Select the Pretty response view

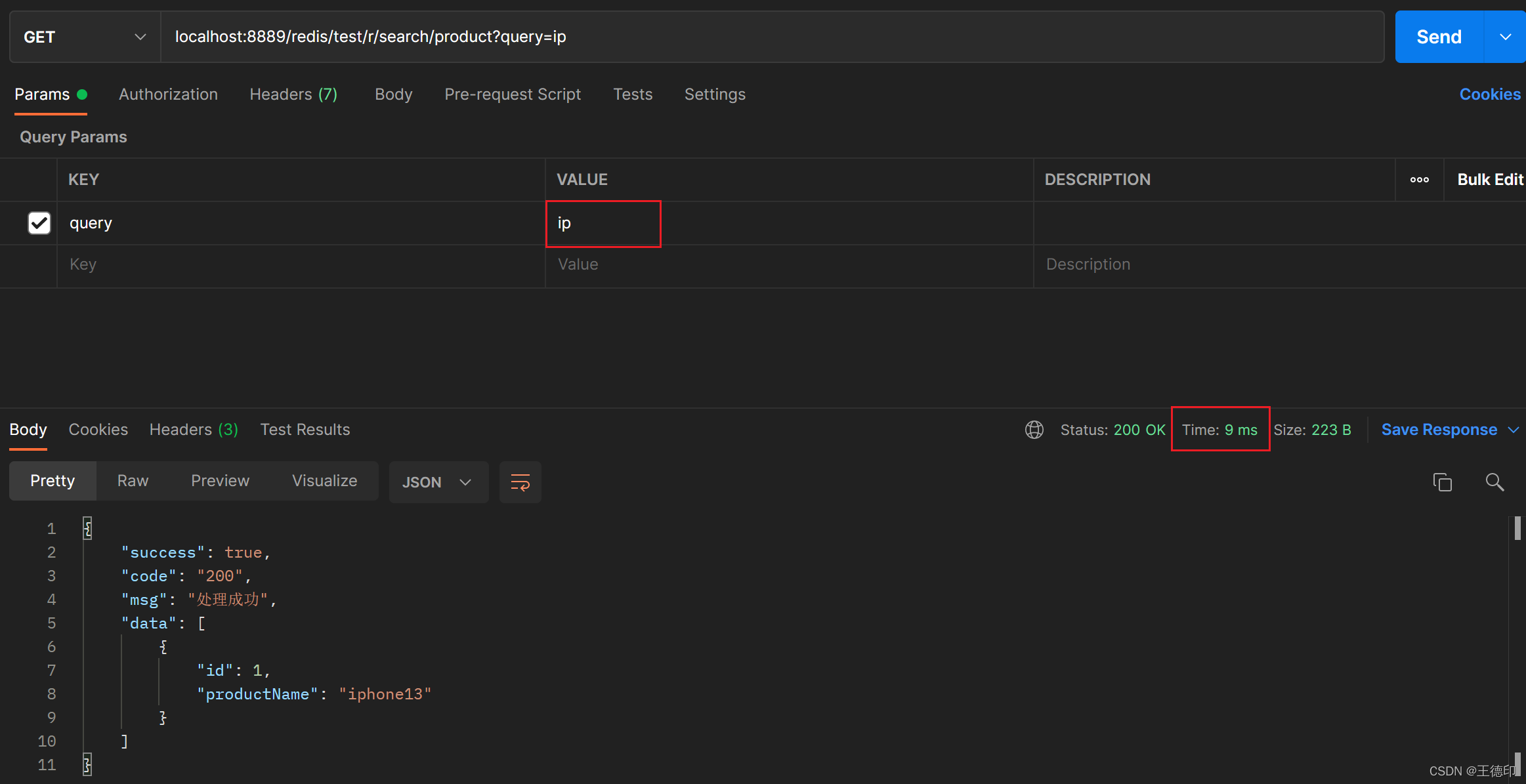click(53, 481)
